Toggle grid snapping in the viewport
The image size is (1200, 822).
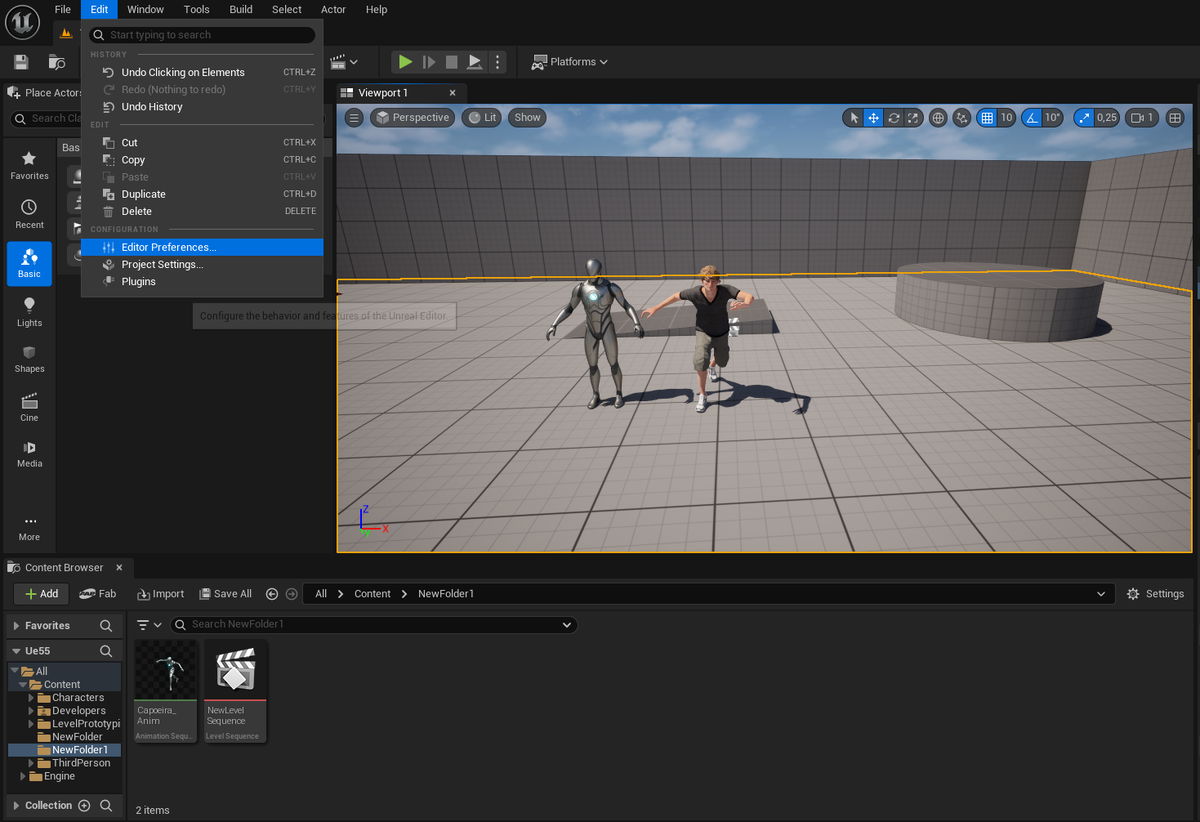click(x=987, y=118)
